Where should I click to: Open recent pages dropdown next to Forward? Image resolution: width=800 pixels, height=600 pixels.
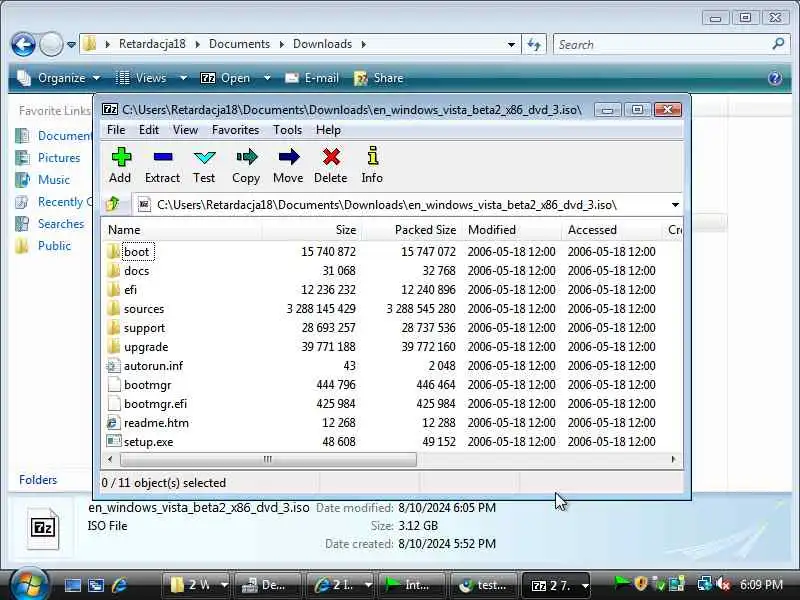pos(71,45)
